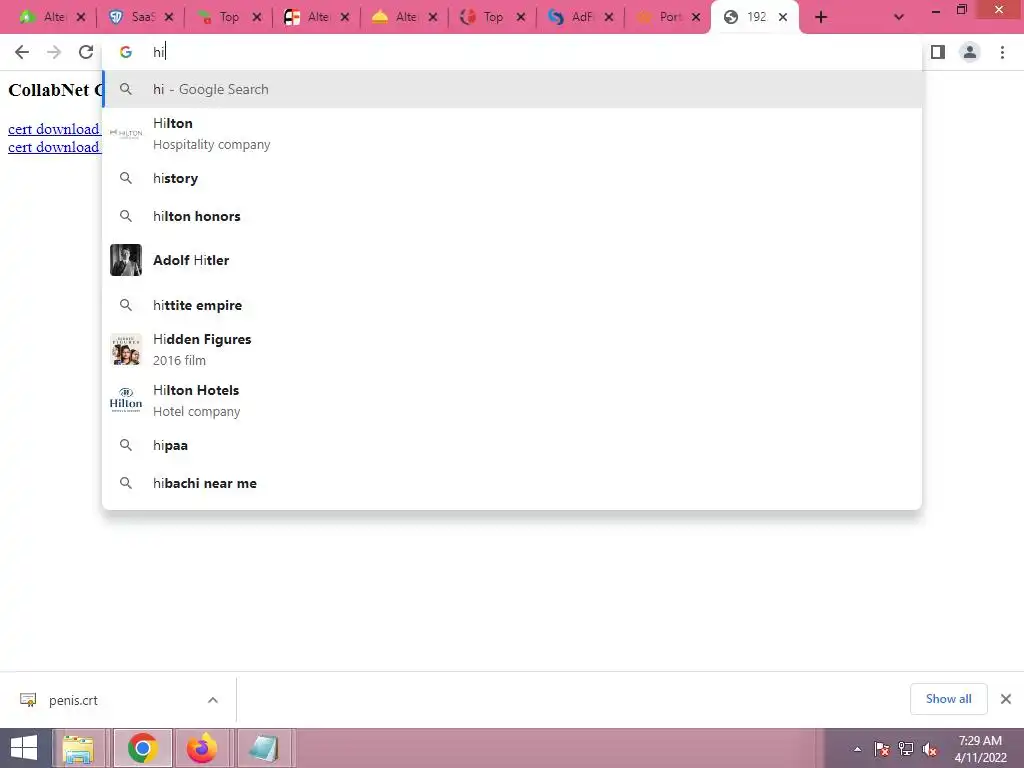Click the second 'cert download' link
The image size is (1024, 768).
coord(54,147)
